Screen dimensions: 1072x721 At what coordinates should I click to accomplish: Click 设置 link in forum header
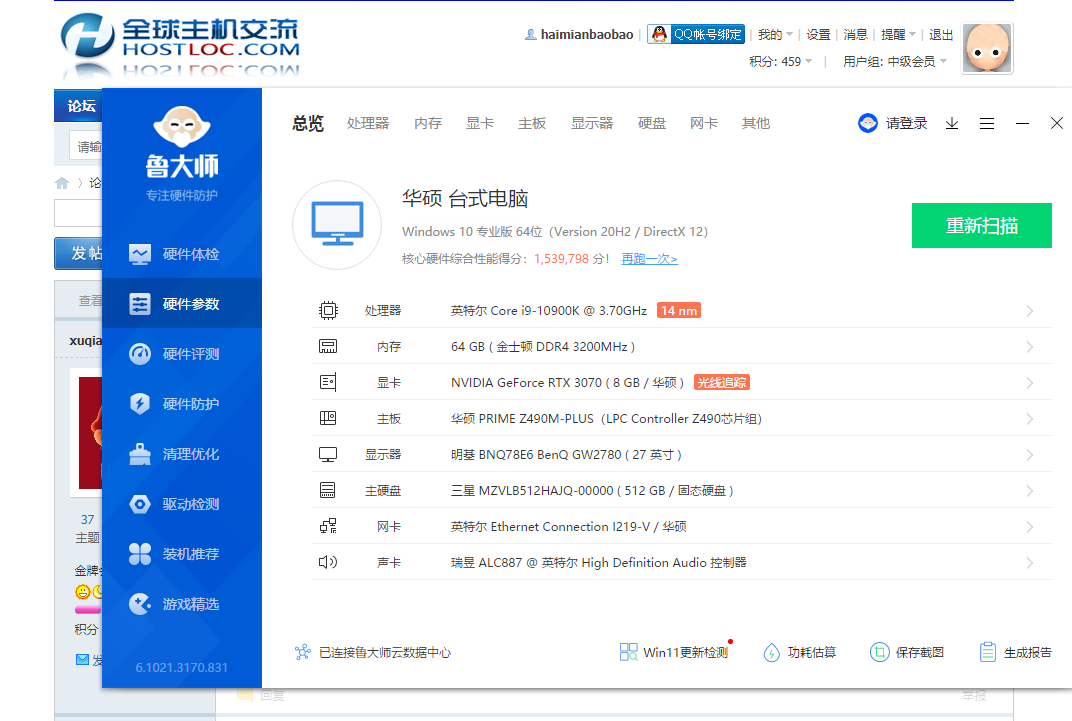pyautogui.click(x=818, y=34)
